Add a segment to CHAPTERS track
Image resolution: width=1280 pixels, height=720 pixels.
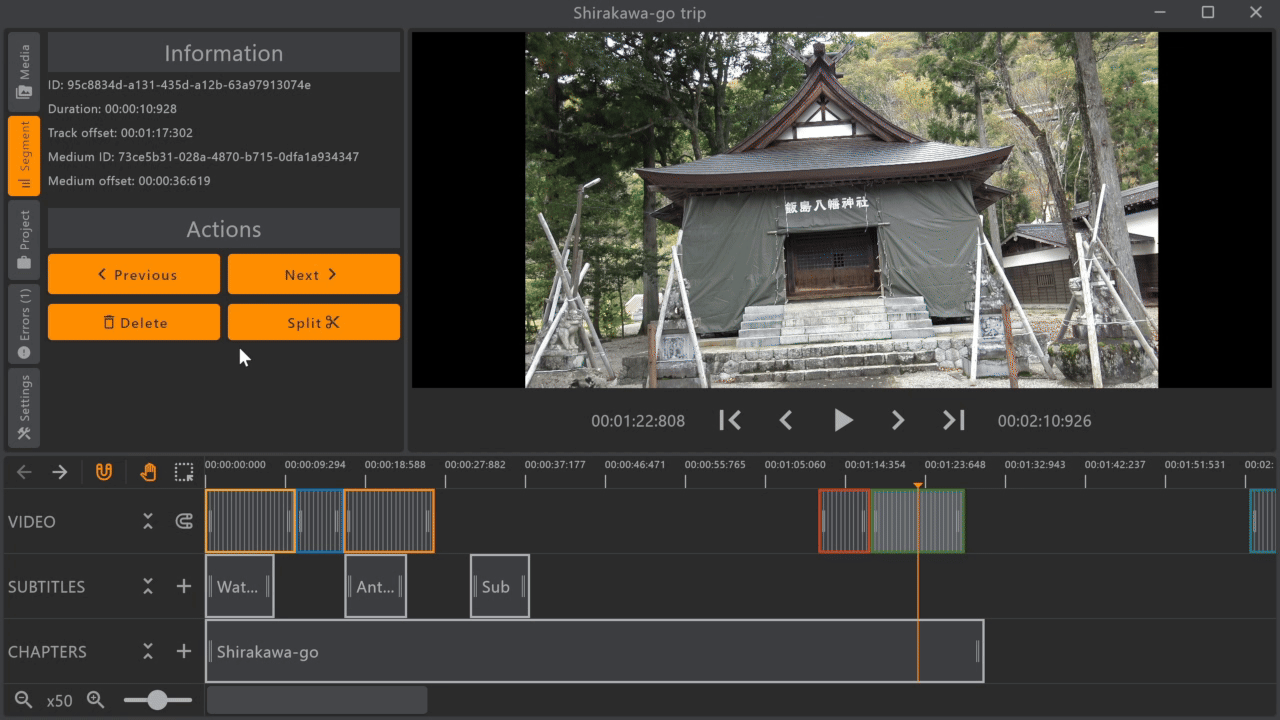click(184, 651)
